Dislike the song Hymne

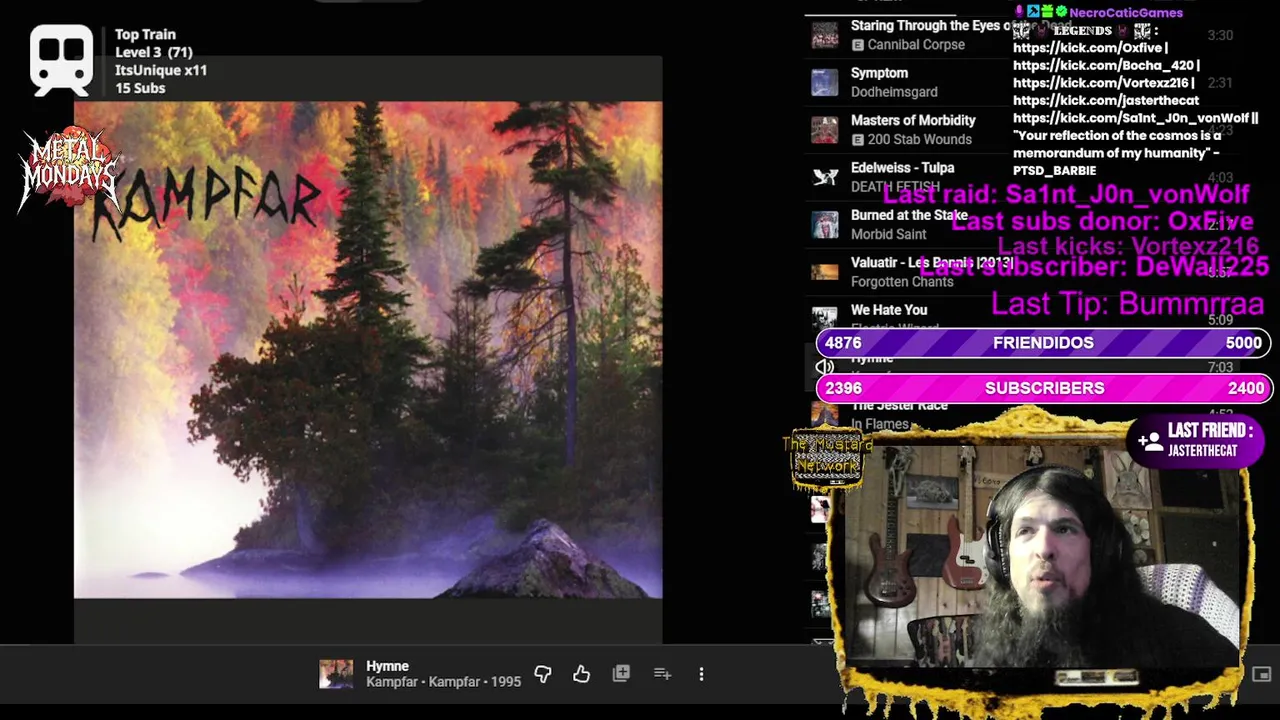pyautogui.click(x=543, y=674)
